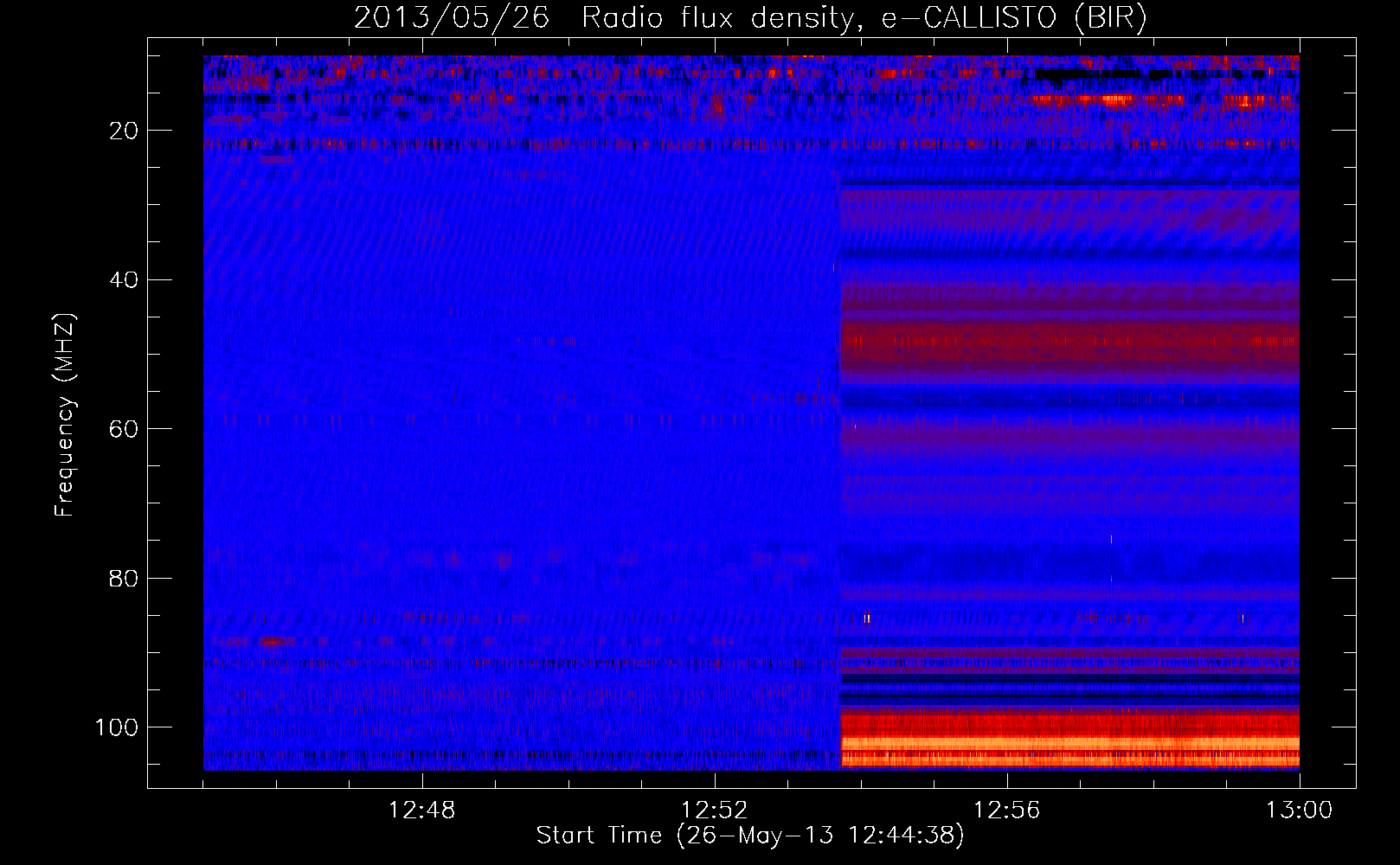The image size is (1400, 865).
Task: Click the red band near 48 MHz
Action: (1070, 340)
